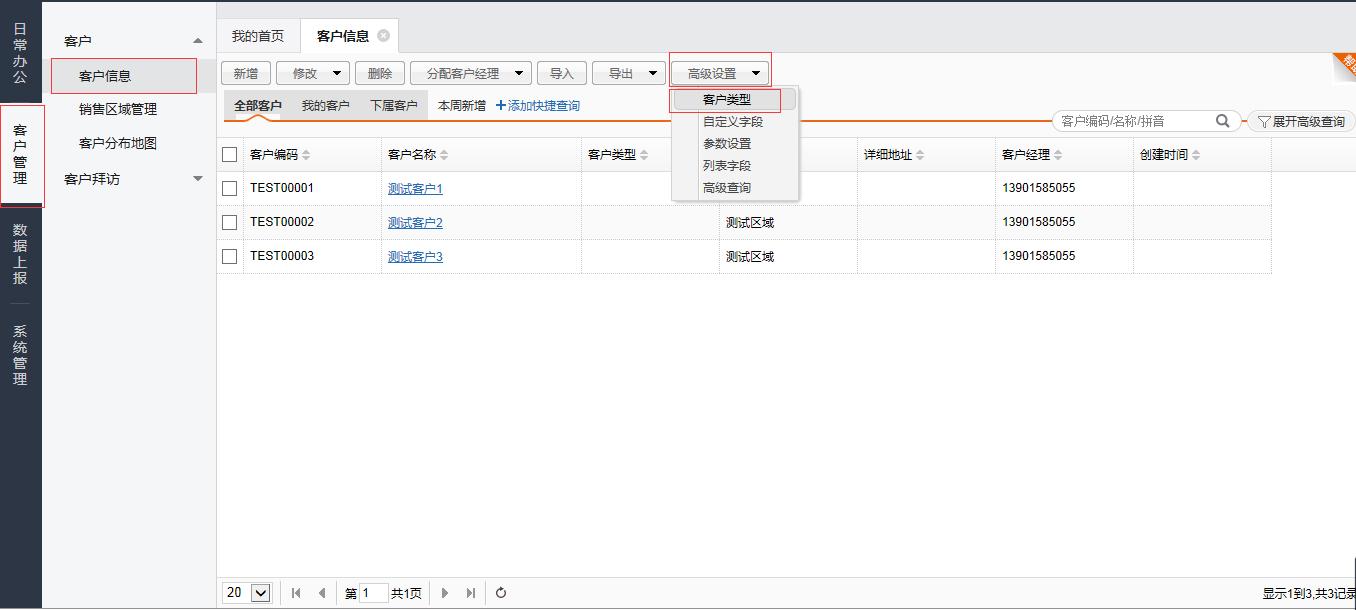Click the search magnifier icon
Viewport: 1356px width, 610px height.
(x=1222, y=121)
